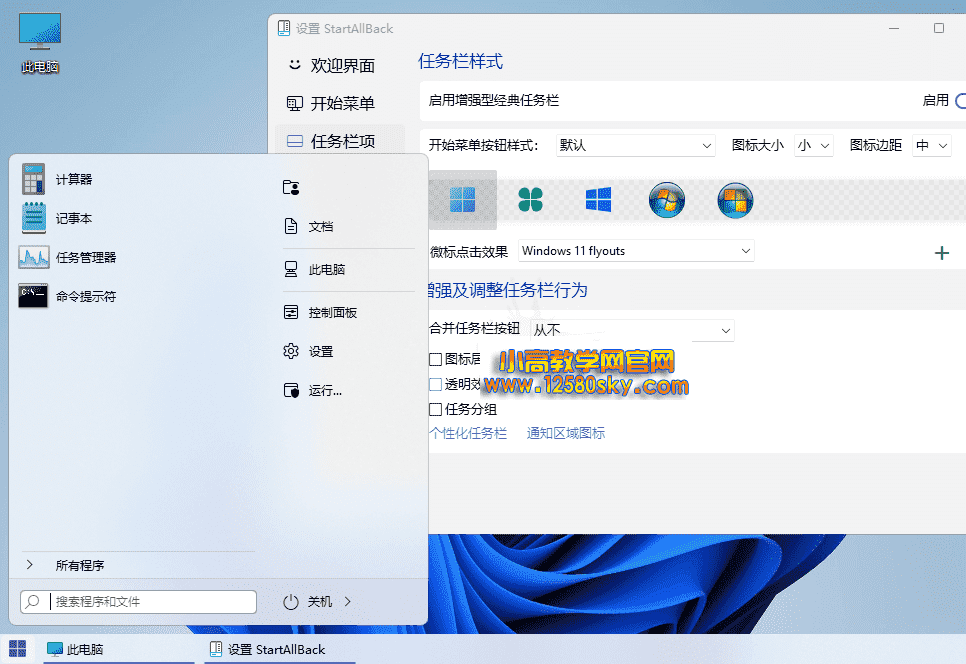Viewport: 966px width, 664px height.
Task: Launch Notepad (记事本) from start menu
Action: (x=57, y=218)
